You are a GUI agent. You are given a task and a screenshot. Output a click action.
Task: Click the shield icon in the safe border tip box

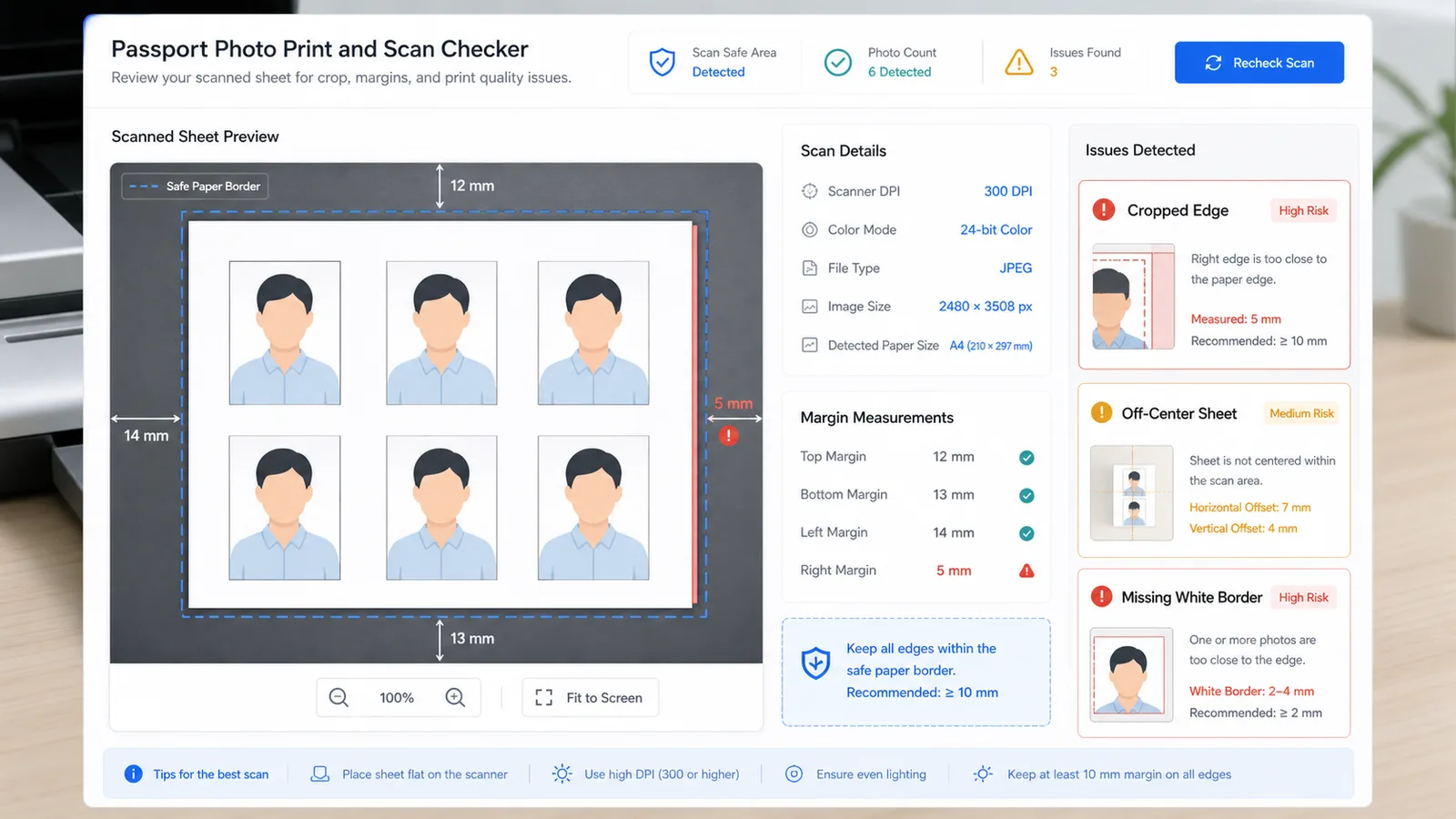point(815,663)
